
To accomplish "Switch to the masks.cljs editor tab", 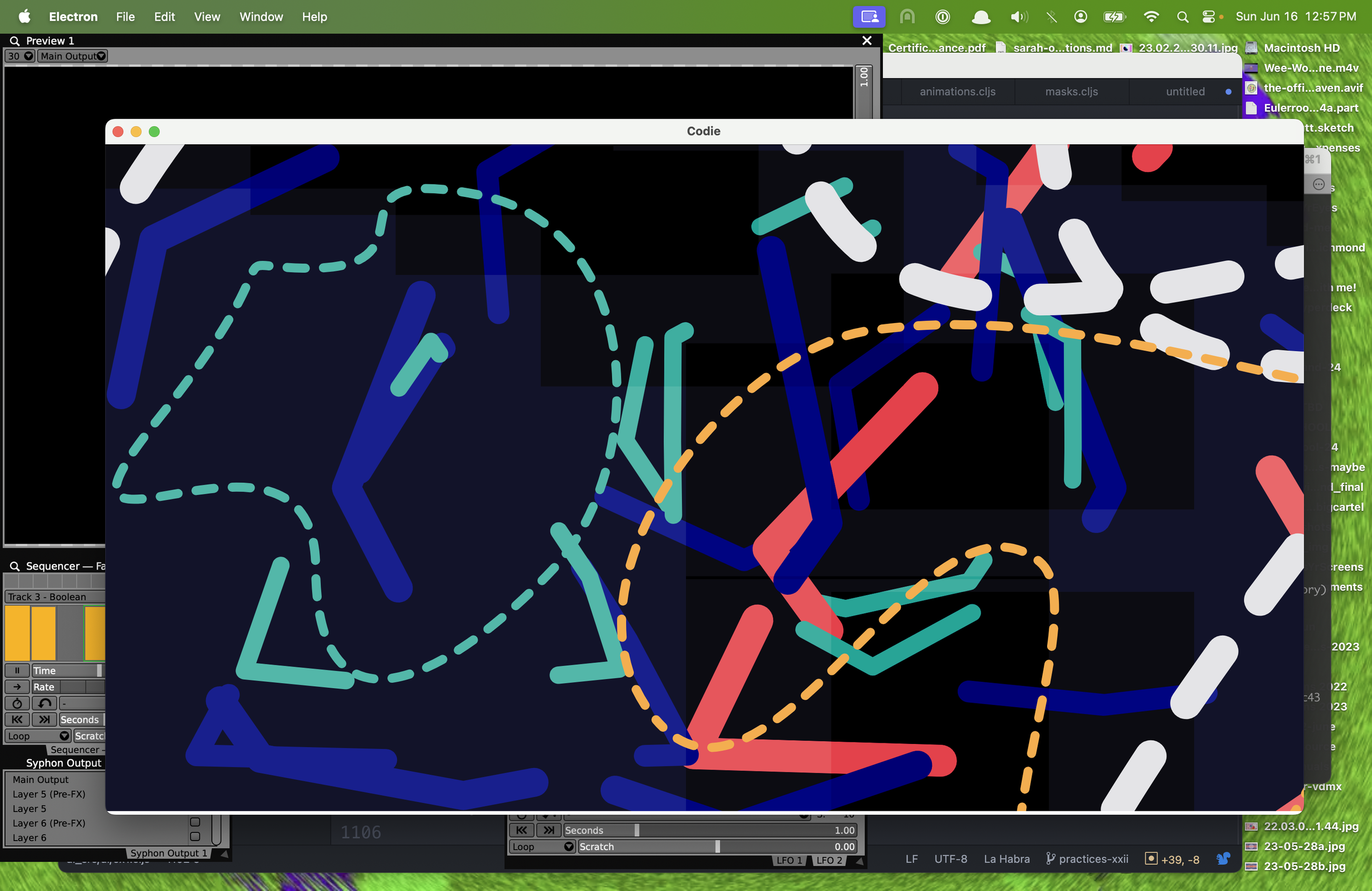I will pyautogui.click(x=1071, y=92).
